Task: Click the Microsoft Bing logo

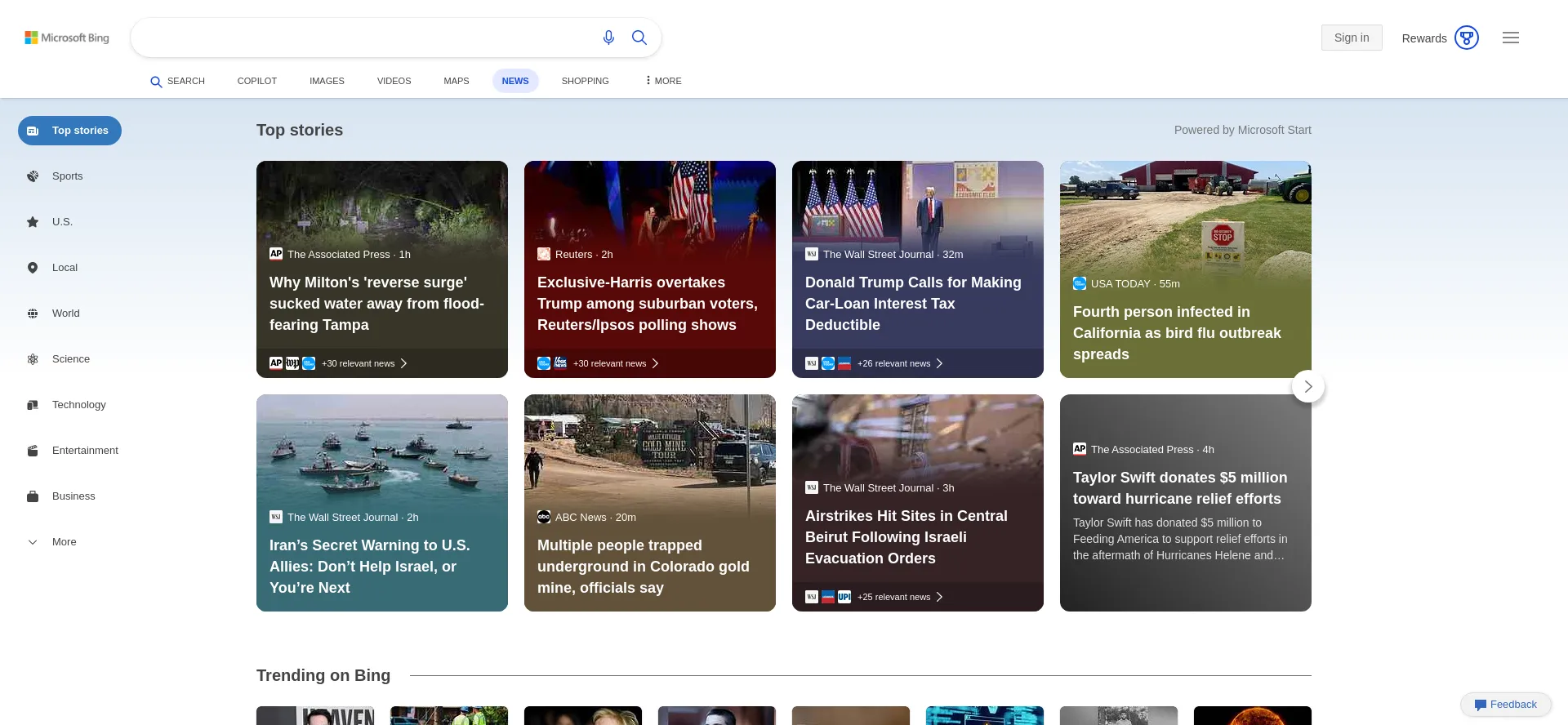Action: point(67,38)
